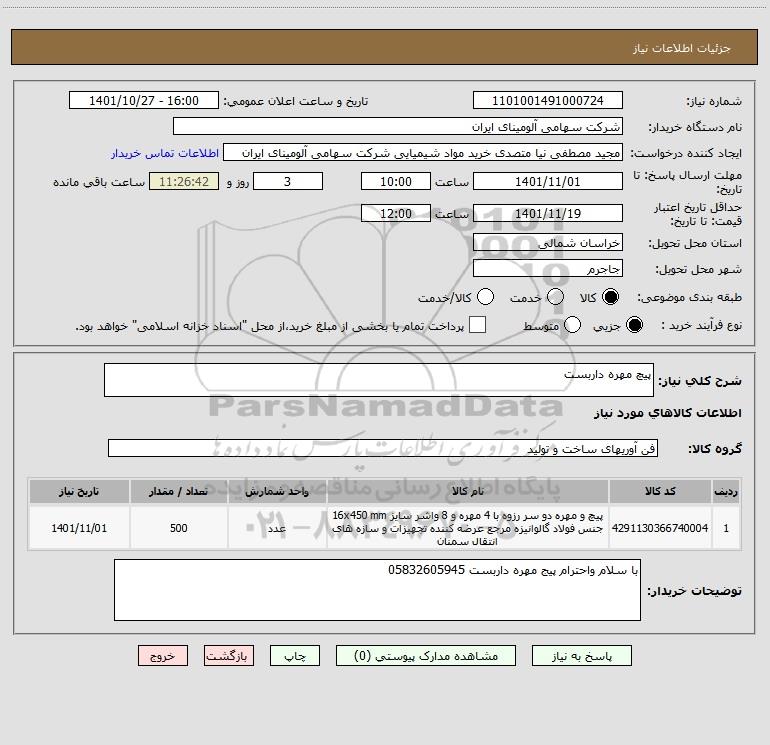This screenshot has width=770, height=745.
Task: Click the پاسخ به نیاز button
Action: point(582,656)
